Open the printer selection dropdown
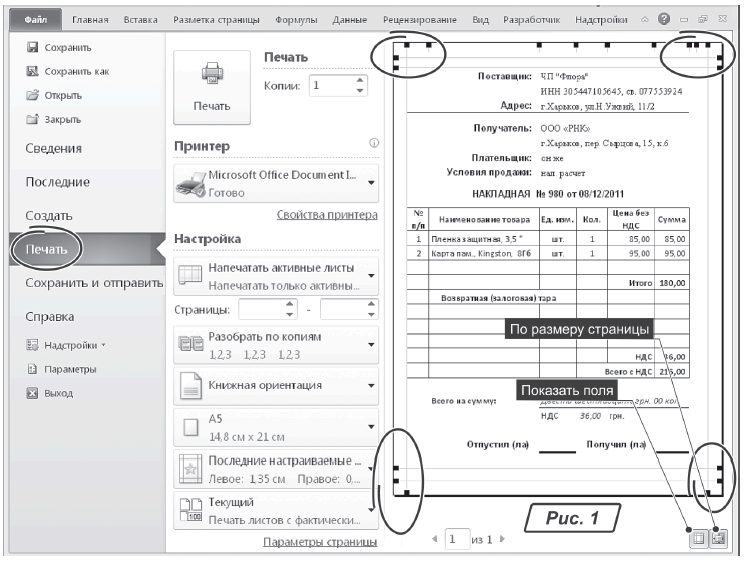 tap(277, 183)
